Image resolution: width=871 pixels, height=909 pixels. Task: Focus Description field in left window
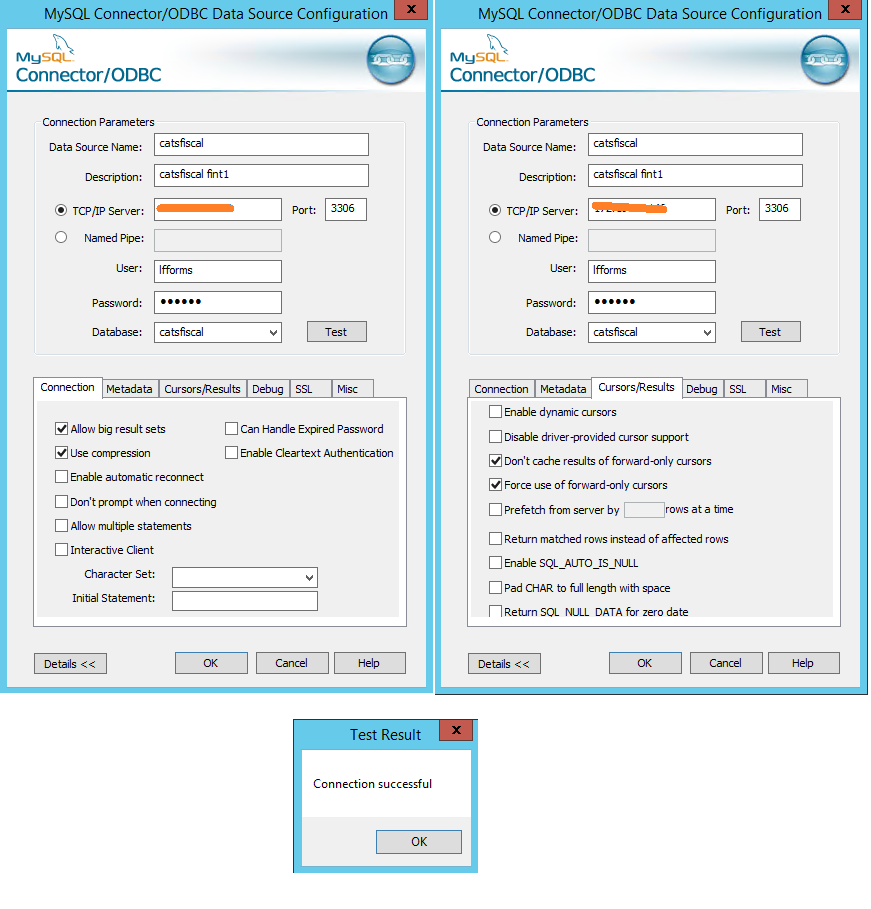tap(261, 175)
